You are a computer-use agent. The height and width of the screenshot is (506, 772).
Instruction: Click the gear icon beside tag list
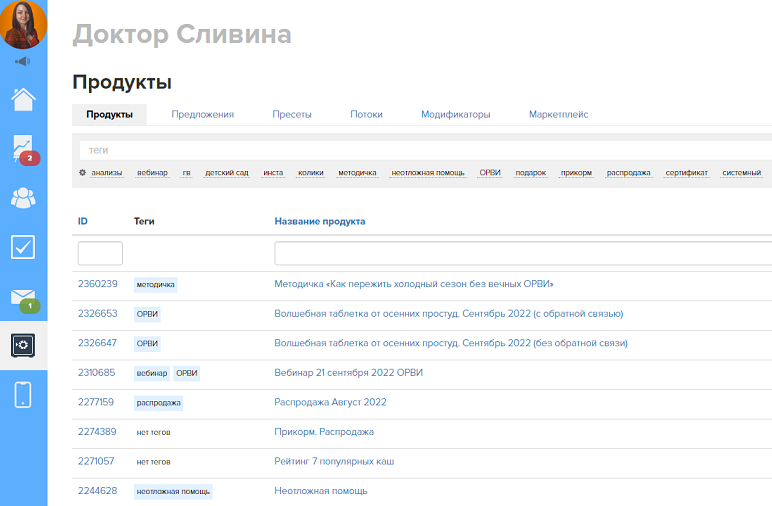pyautogui.click(x=82, y=173)
